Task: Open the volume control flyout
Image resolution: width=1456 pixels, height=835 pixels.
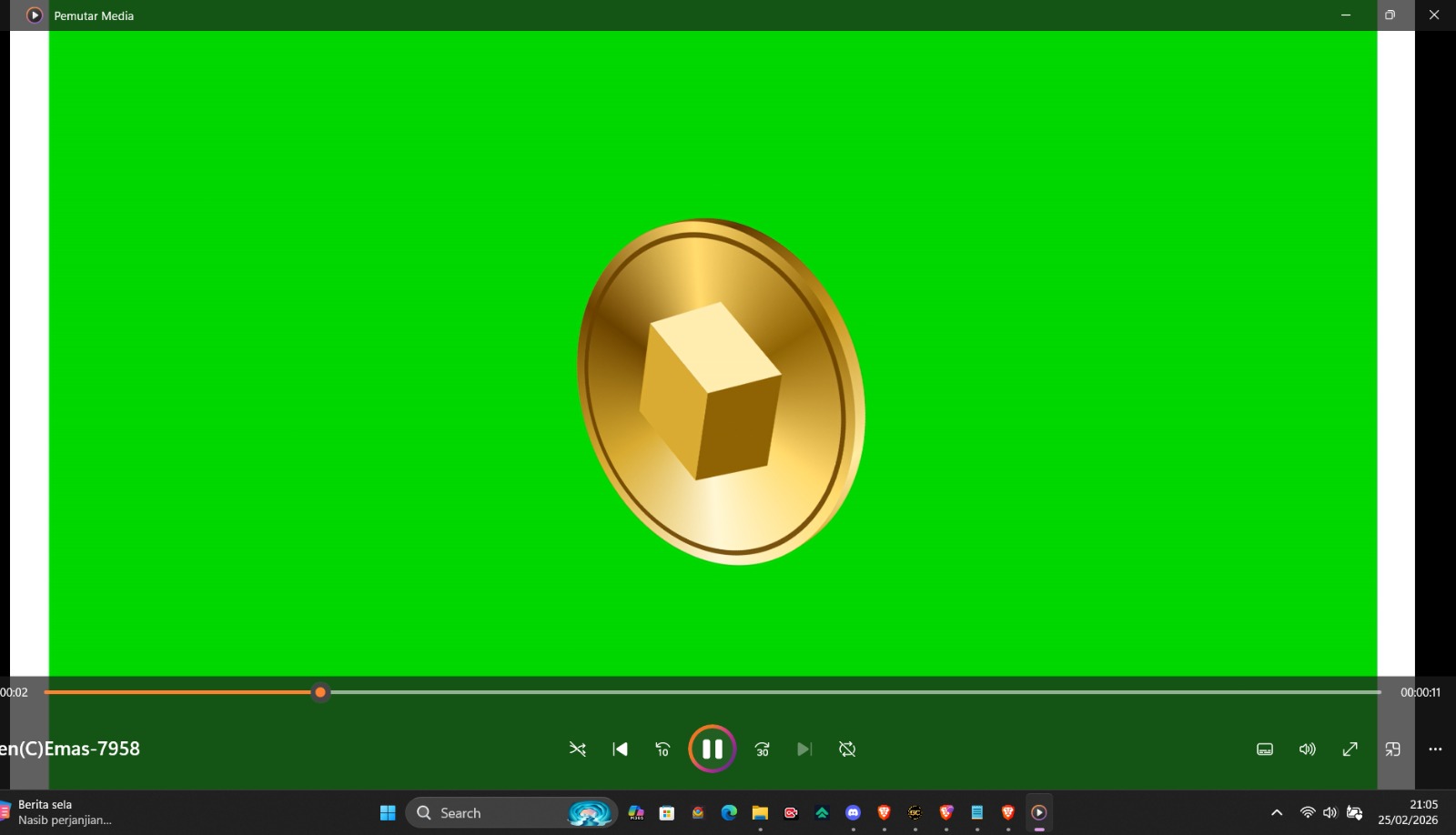Action: coord(1307,749)
